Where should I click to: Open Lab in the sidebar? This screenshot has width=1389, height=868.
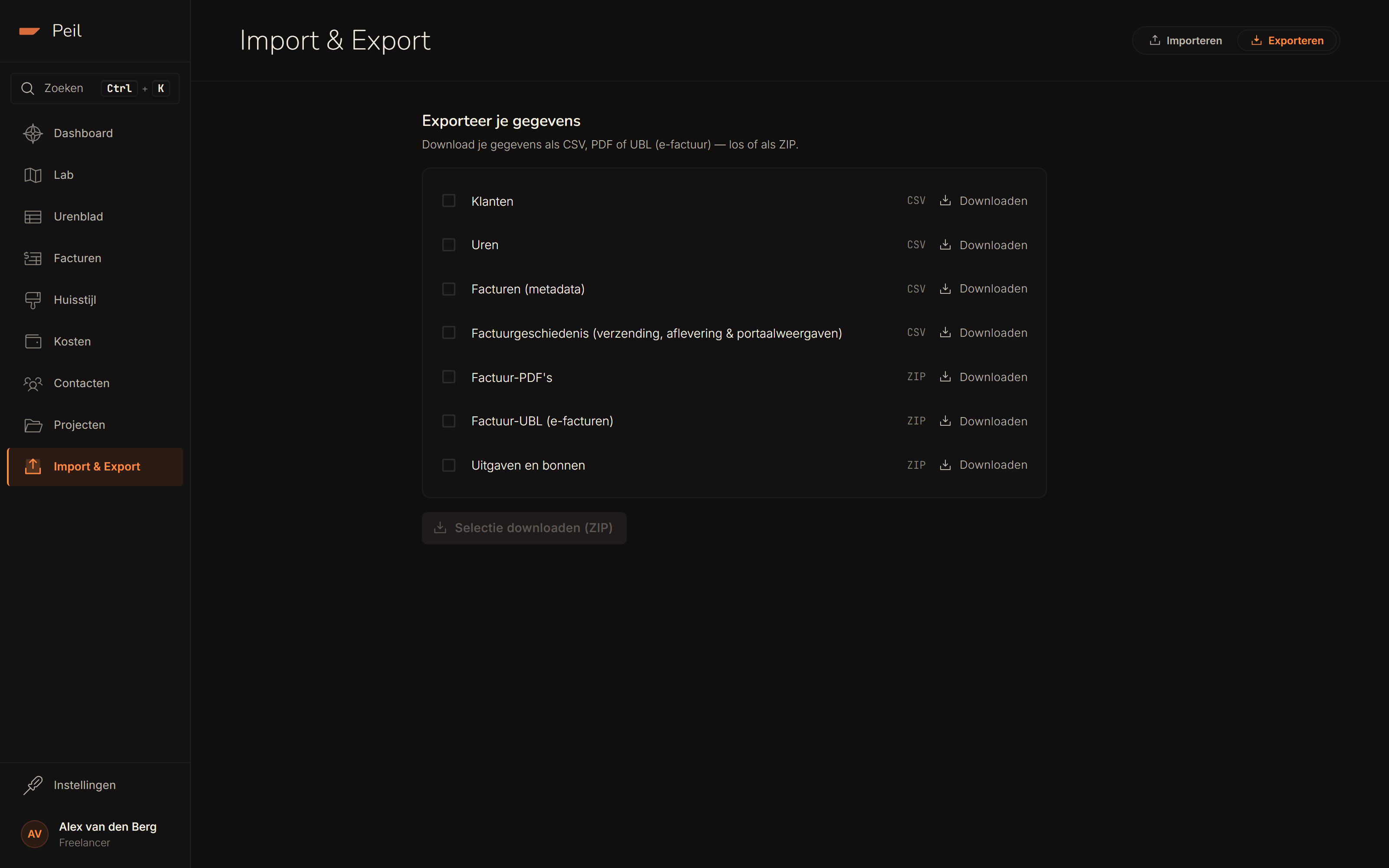click(x=95, y=175)
